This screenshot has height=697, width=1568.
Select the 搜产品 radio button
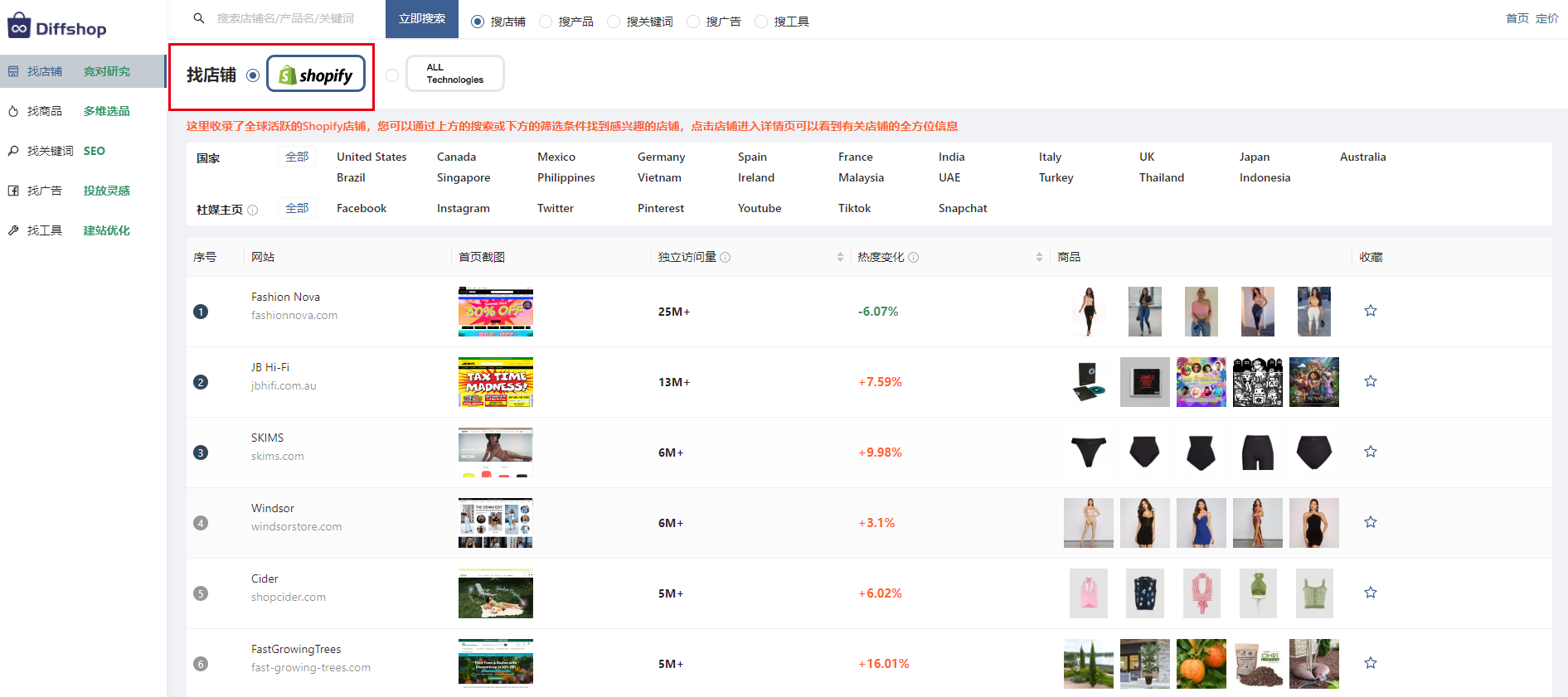click(x=546, y=22)
